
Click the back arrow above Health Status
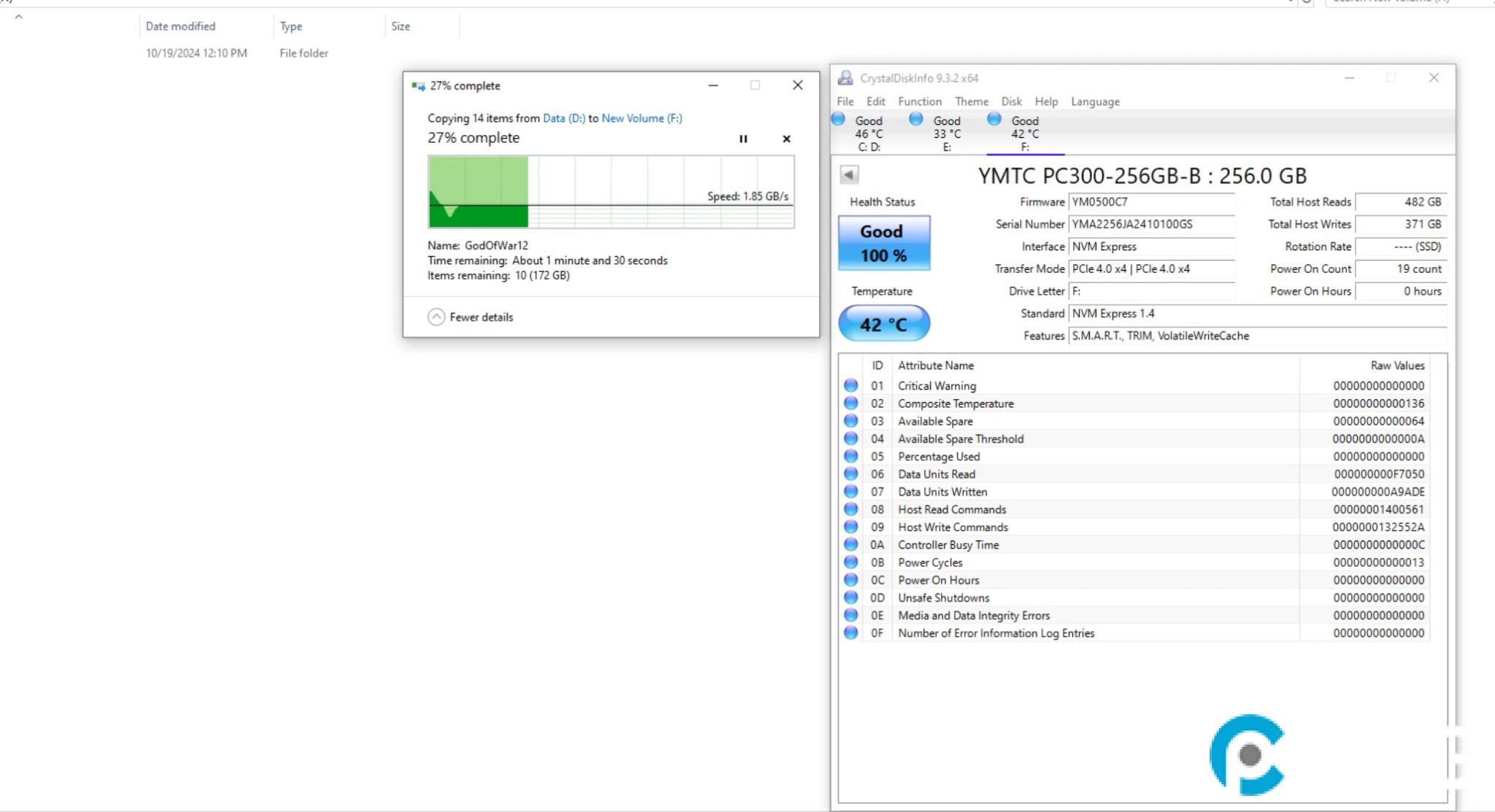(x=850, y=175)
